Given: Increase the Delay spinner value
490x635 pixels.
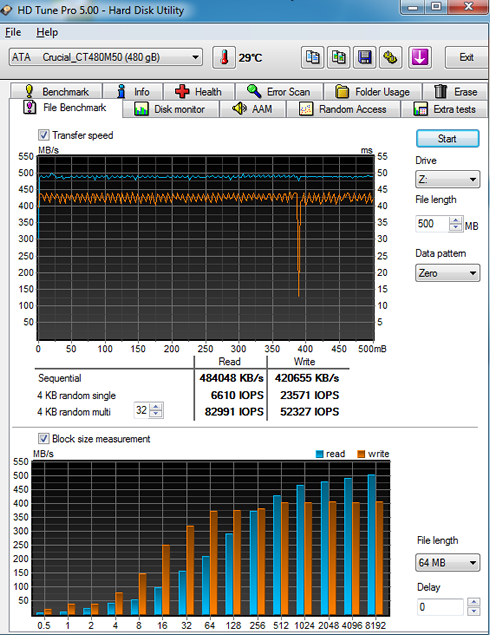Looking at the screenshot, I should 473,602.
